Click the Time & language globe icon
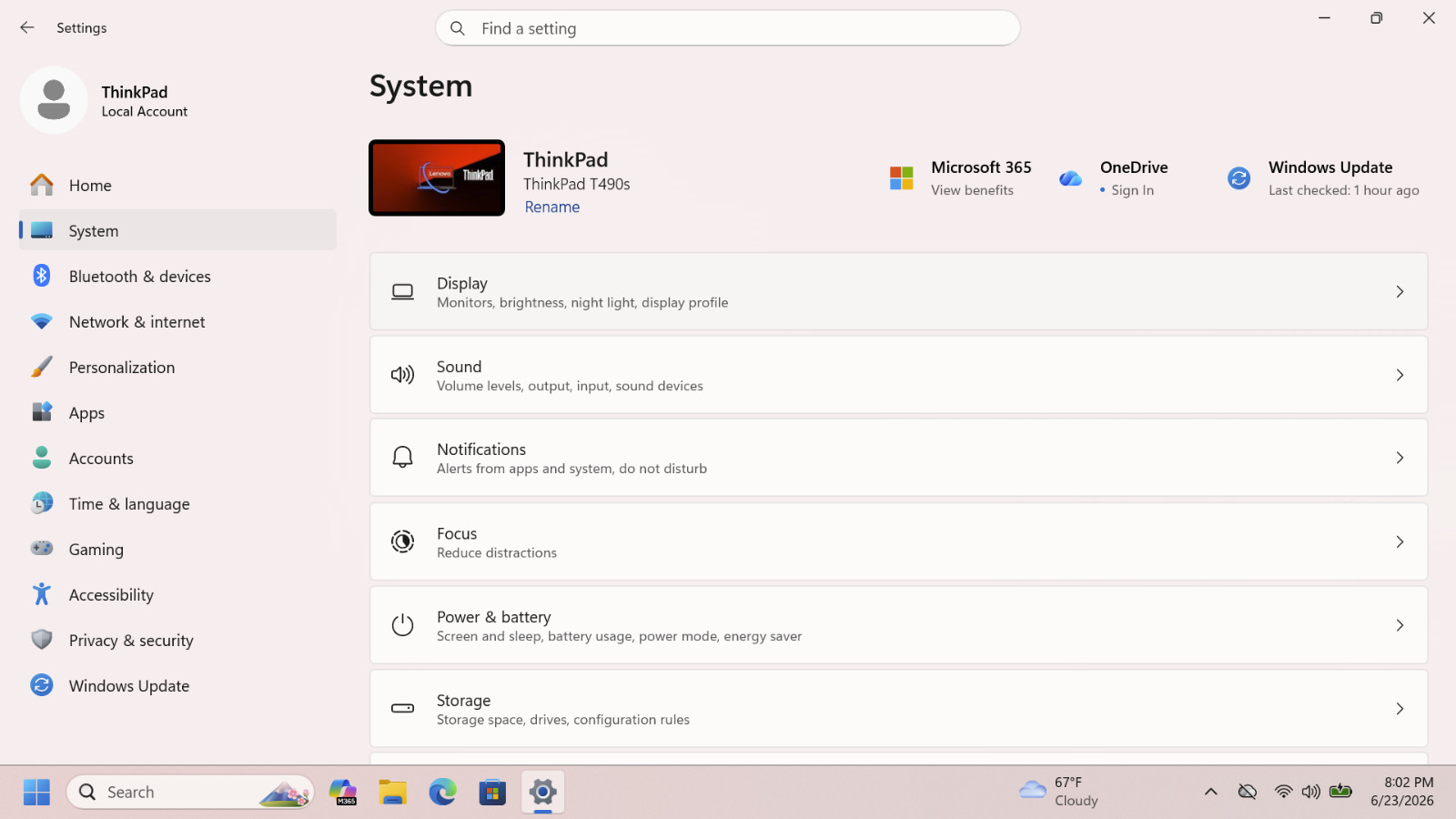 [42, 503]
